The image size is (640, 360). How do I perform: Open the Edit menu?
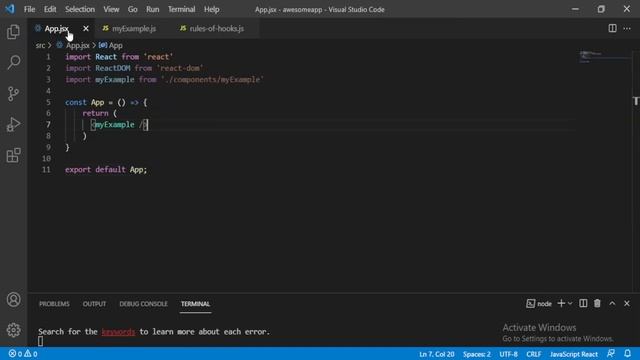(50, 9)
